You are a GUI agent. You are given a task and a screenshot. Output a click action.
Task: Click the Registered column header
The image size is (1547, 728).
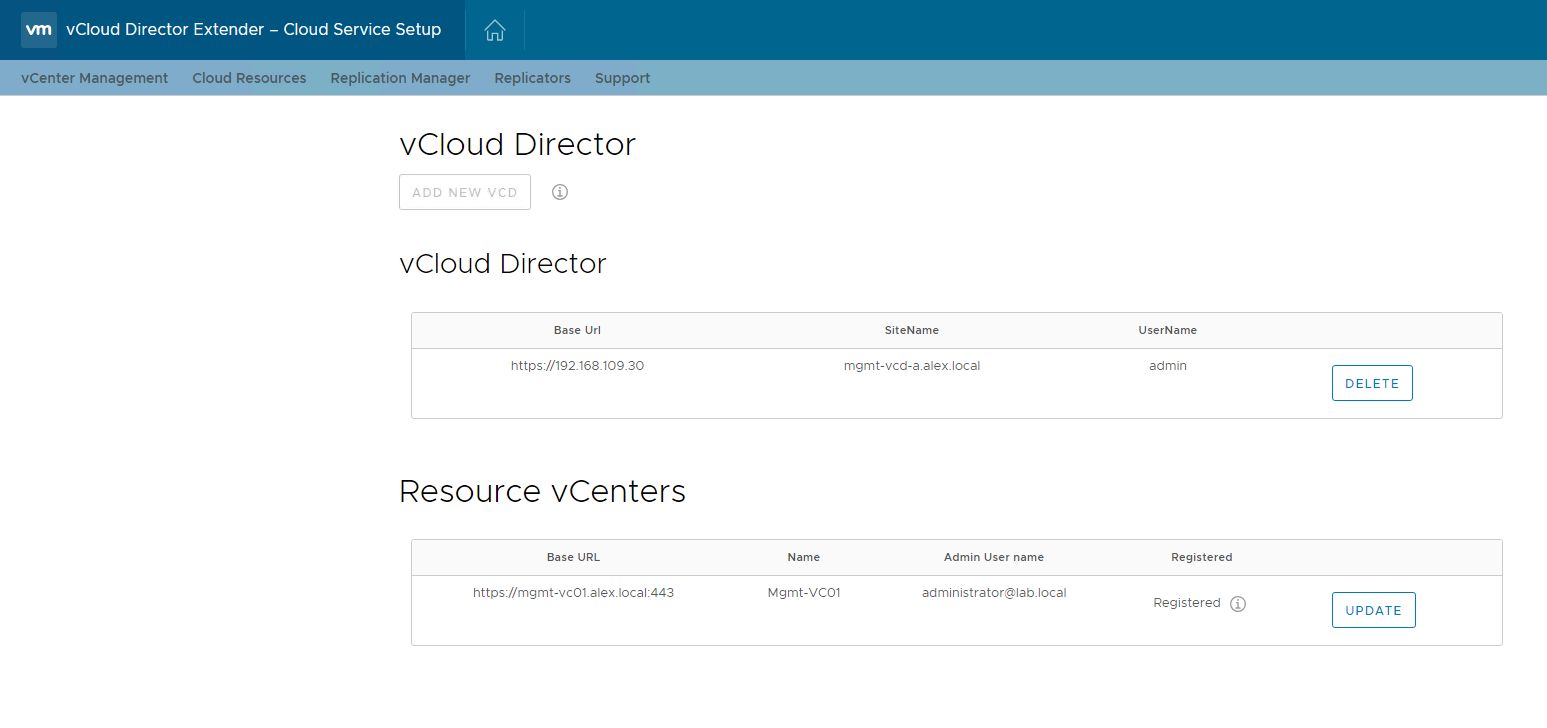click(x=1201, y=557)
